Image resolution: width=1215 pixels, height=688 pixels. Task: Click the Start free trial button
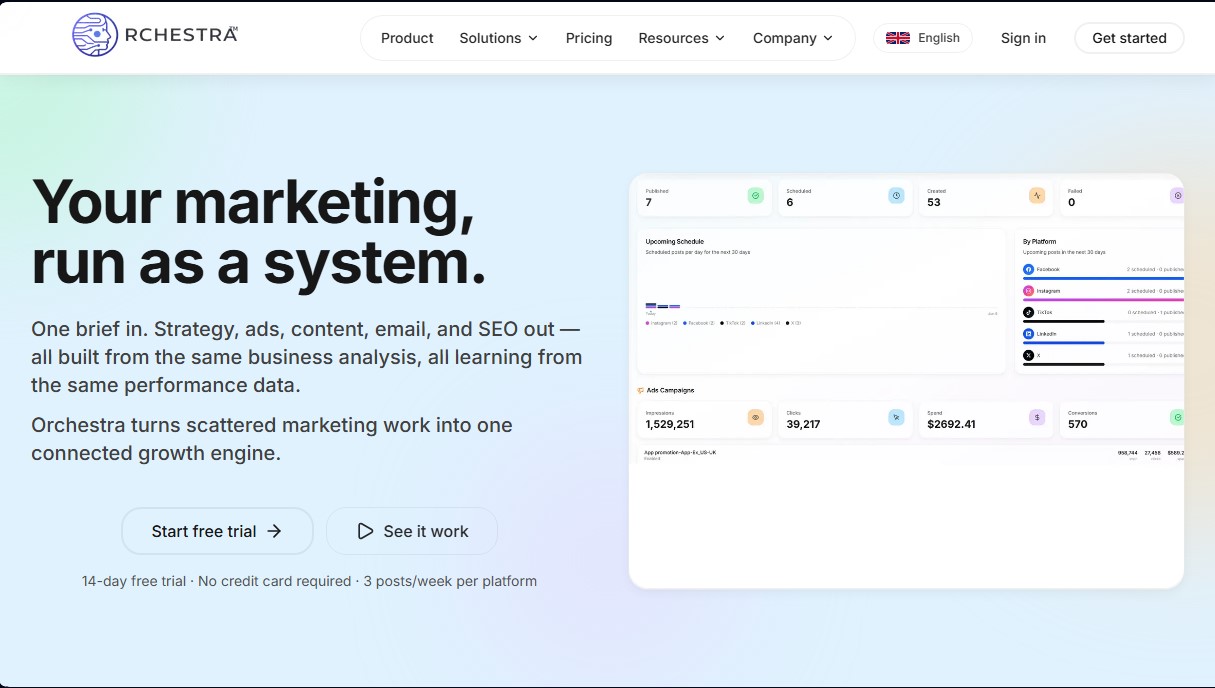coord(217,531)
